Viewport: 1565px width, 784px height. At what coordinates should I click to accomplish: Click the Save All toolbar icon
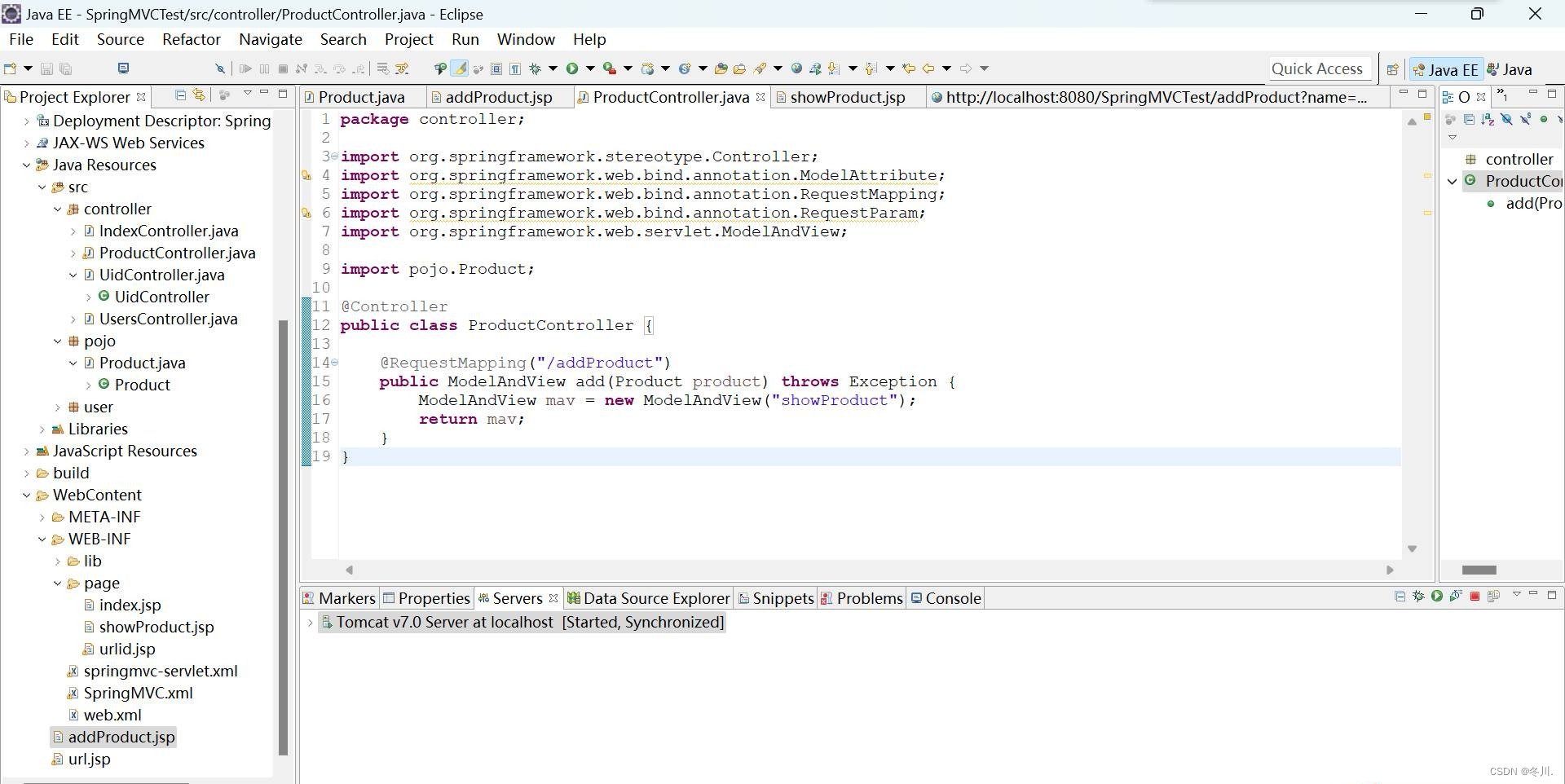tap(65, 69)
